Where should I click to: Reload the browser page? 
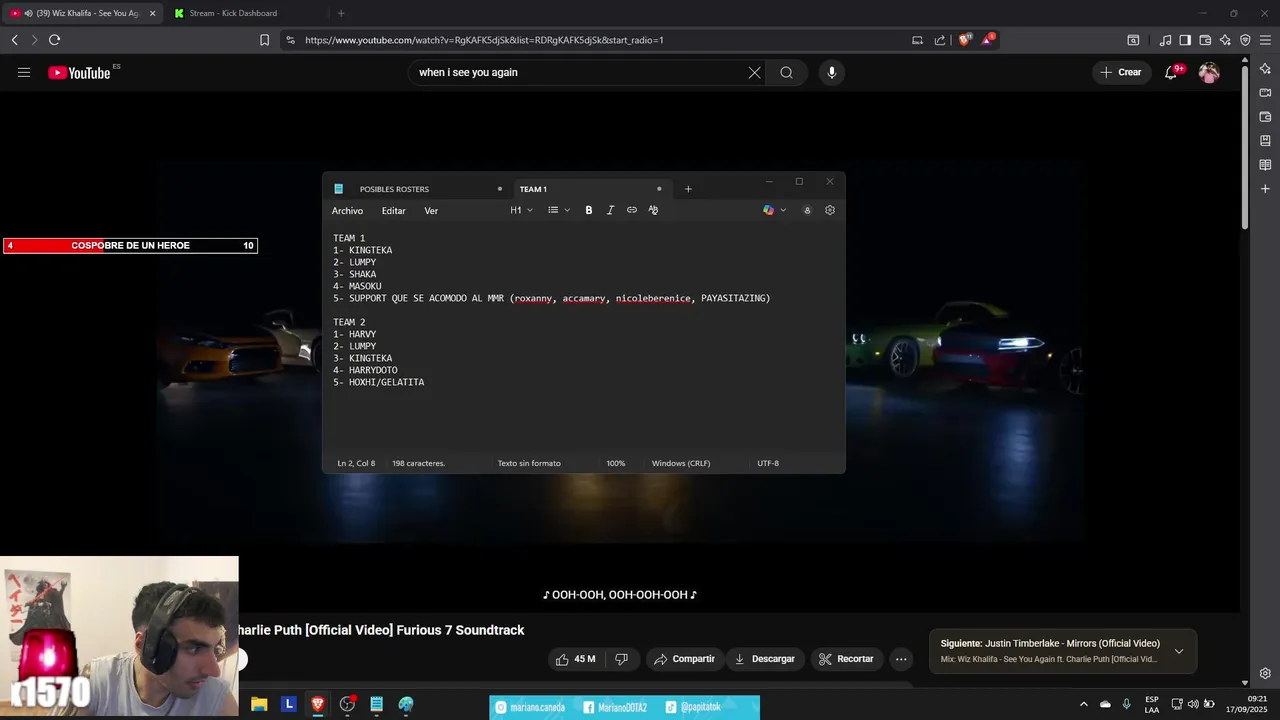click(x=54, y=40)
